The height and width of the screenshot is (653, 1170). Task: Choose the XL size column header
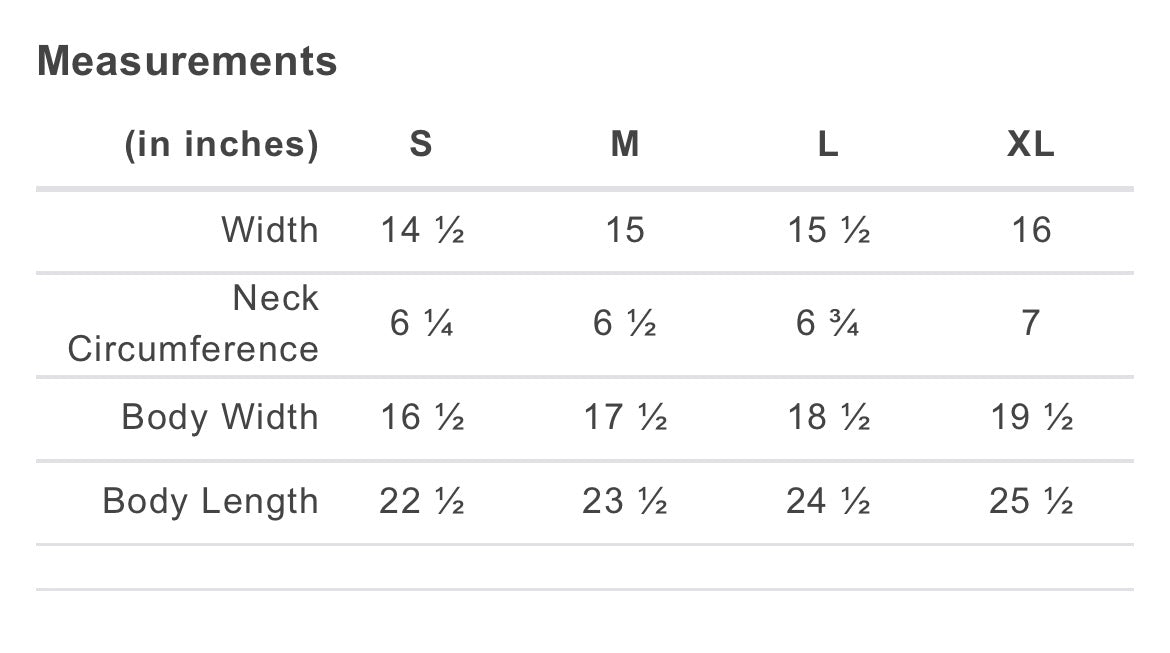[x=1031, y=145]
